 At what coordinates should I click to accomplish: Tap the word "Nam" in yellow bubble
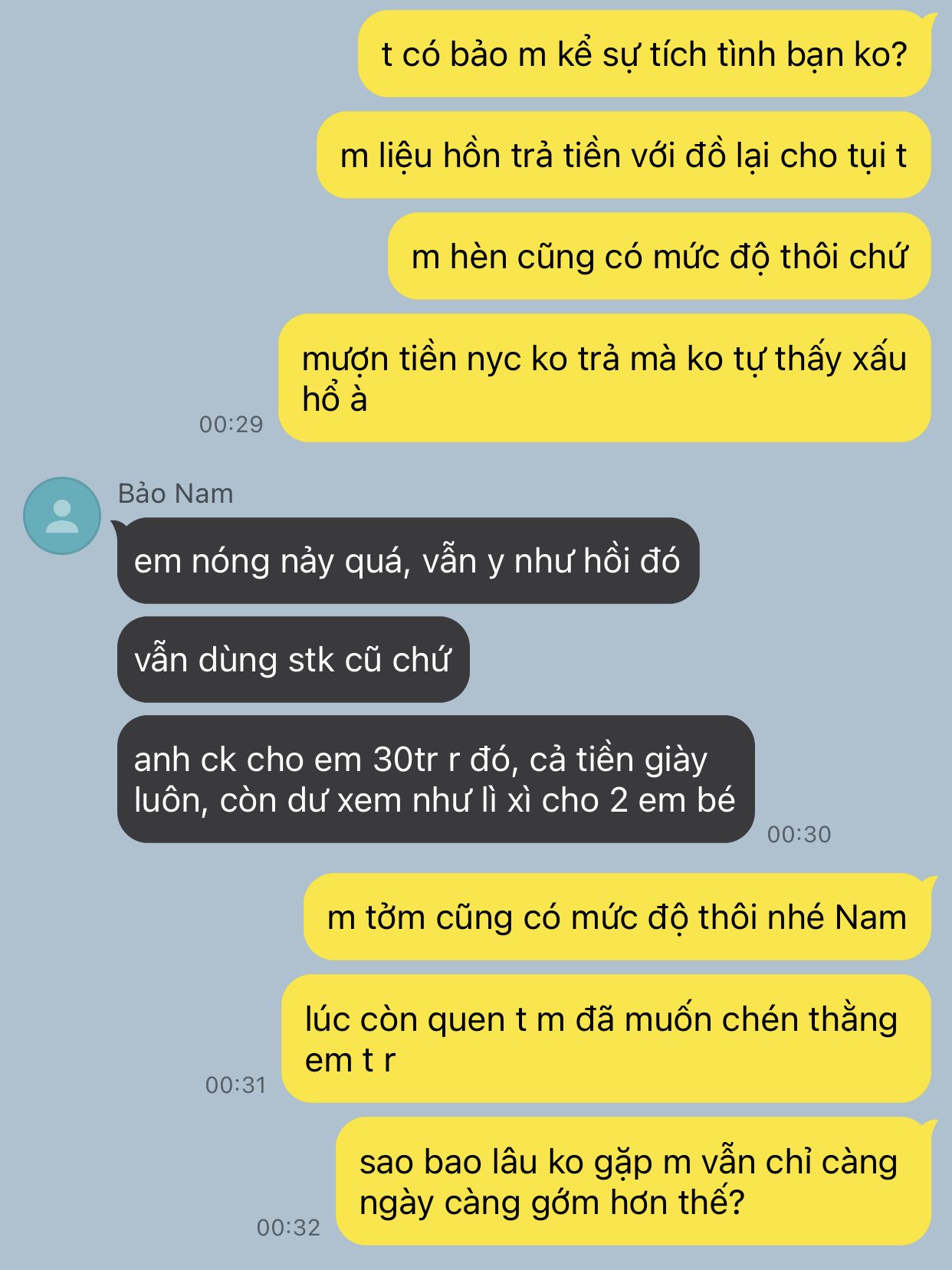[x=871, y=917]
